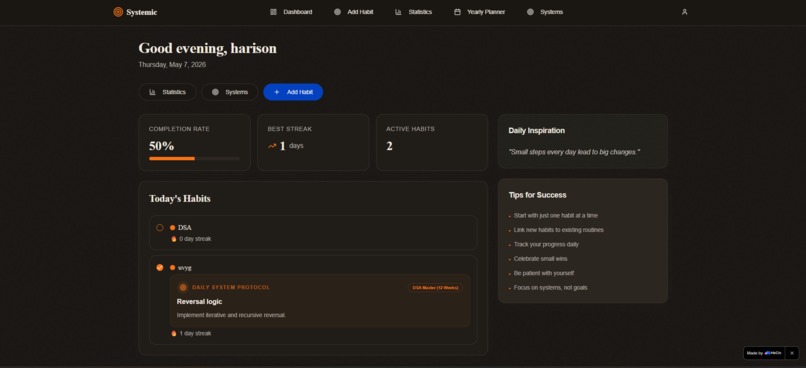806x368 pixels.
Task: Click the Daily Inspiration quote text
Action: pos(574,152)
